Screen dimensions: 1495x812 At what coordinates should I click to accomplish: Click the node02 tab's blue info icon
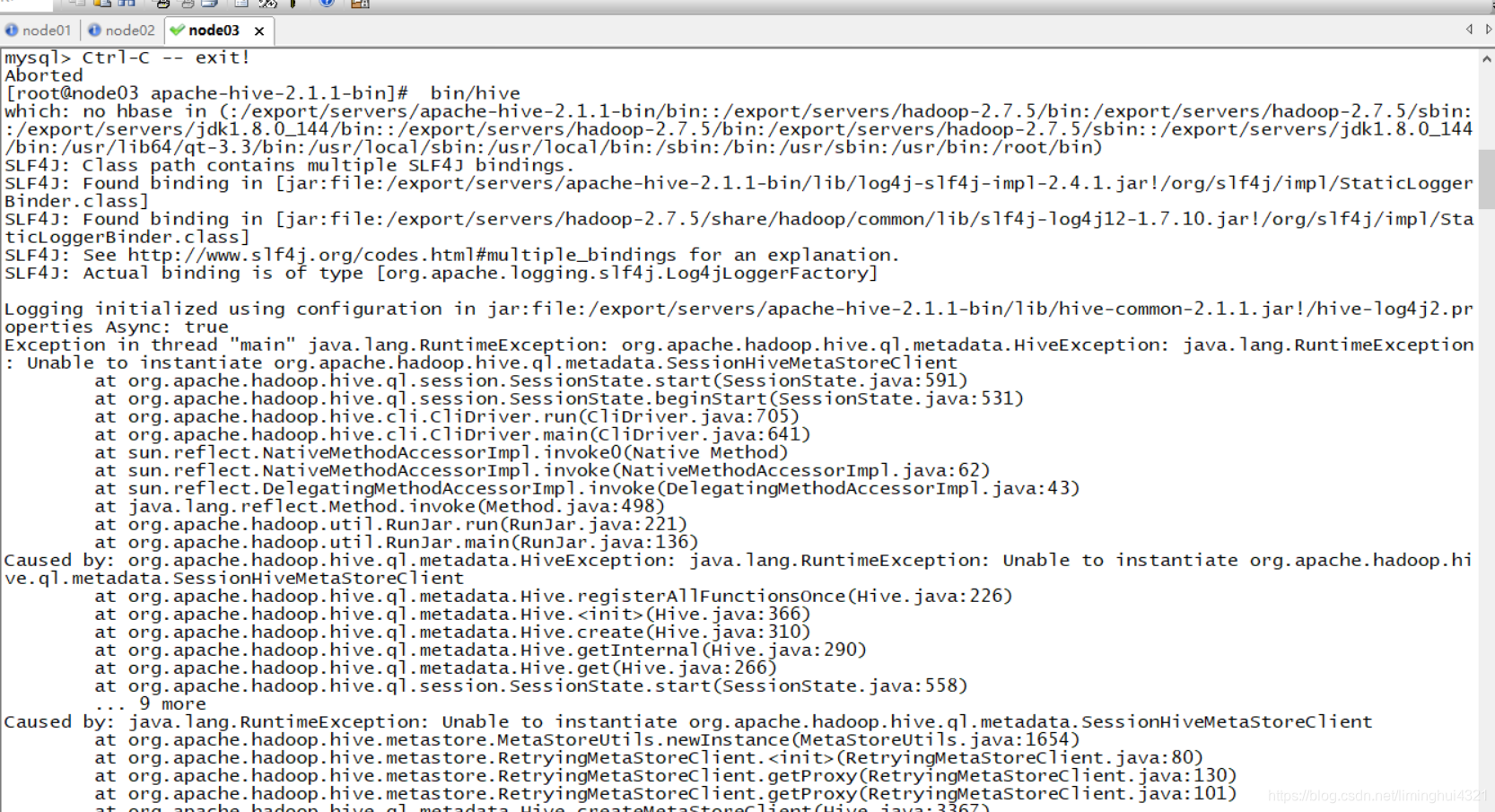(94, 30)
